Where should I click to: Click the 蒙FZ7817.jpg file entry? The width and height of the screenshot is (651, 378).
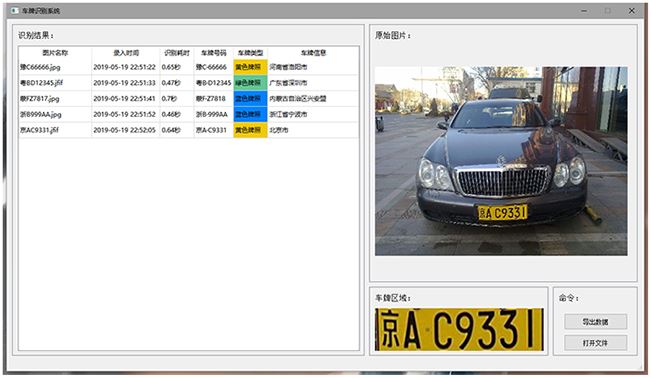40,98
